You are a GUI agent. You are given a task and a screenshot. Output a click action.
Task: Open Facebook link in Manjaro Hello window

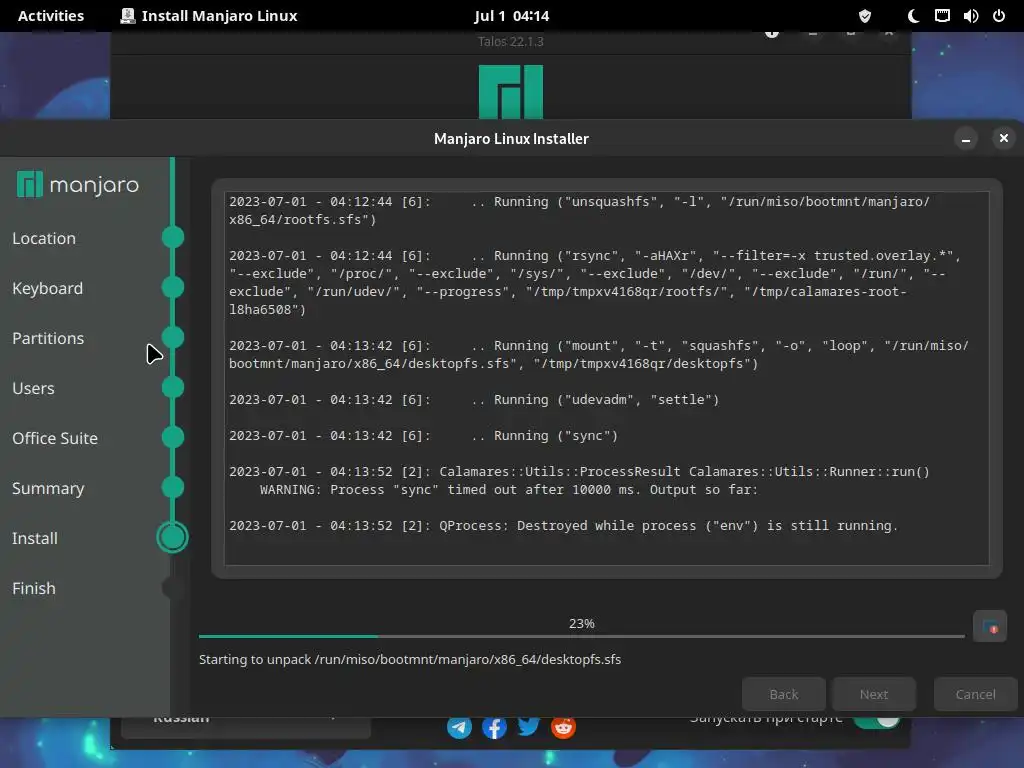(x=494, y=727)
